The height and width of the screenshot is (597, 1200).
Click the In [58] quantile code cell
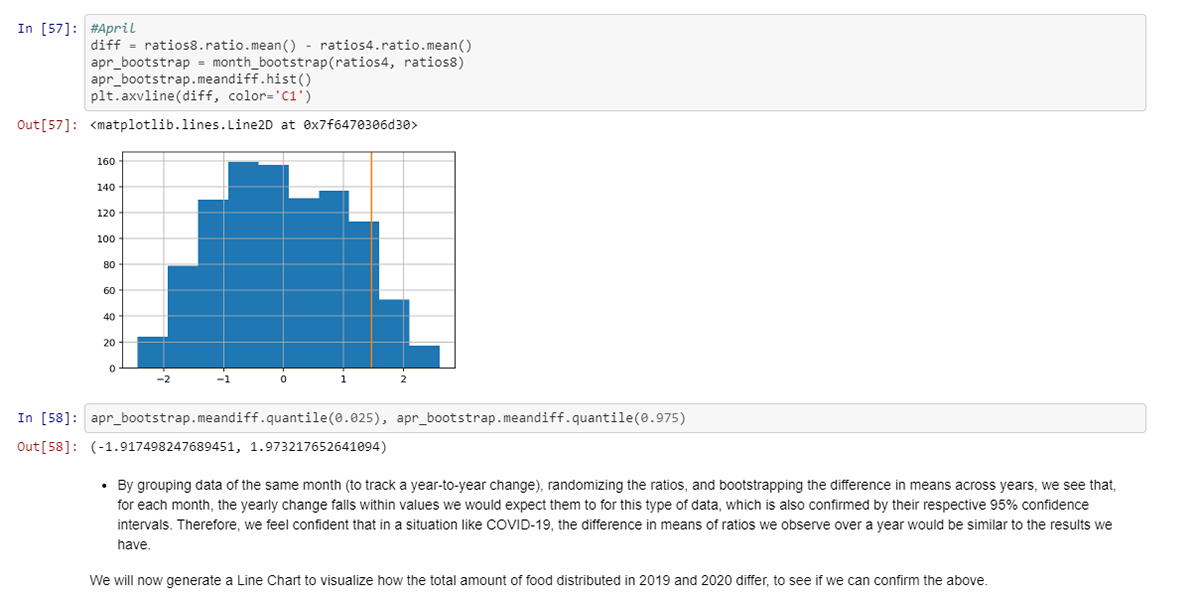pos(615,418)
